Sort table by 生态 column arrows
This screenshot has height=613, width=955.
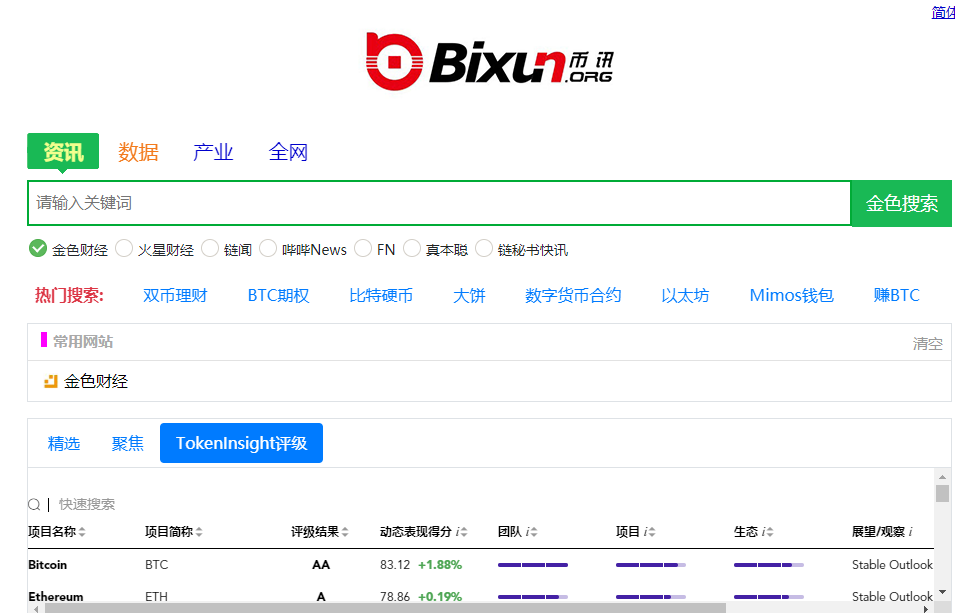click(x=770, y=532)
